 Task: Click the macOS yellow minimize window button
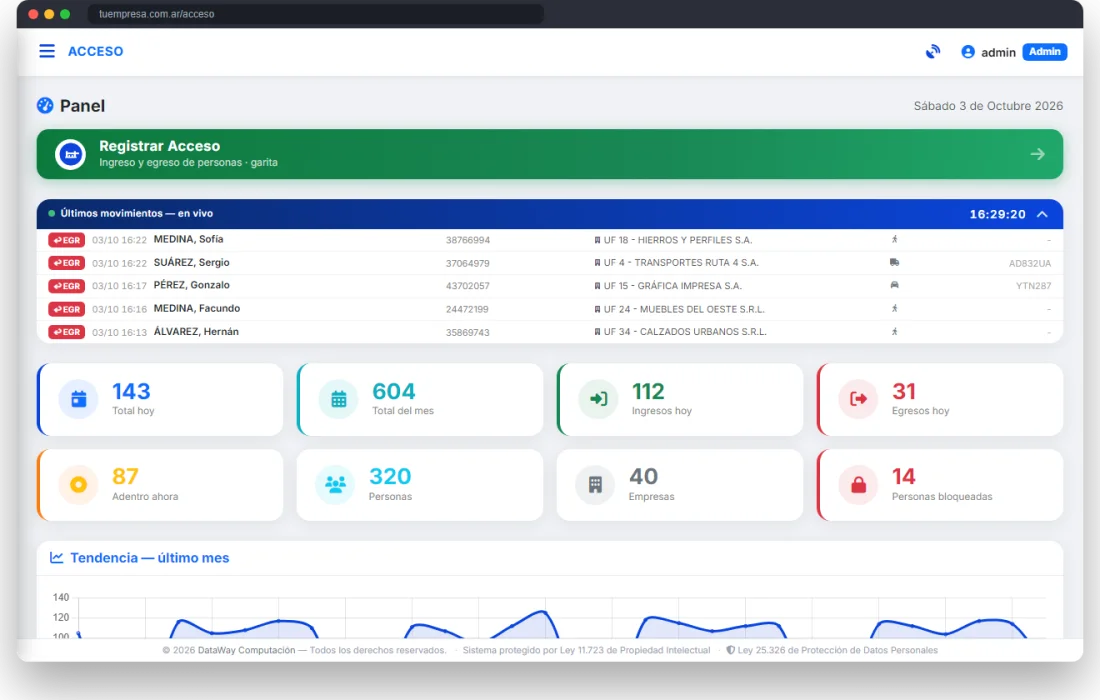(49, 14)
